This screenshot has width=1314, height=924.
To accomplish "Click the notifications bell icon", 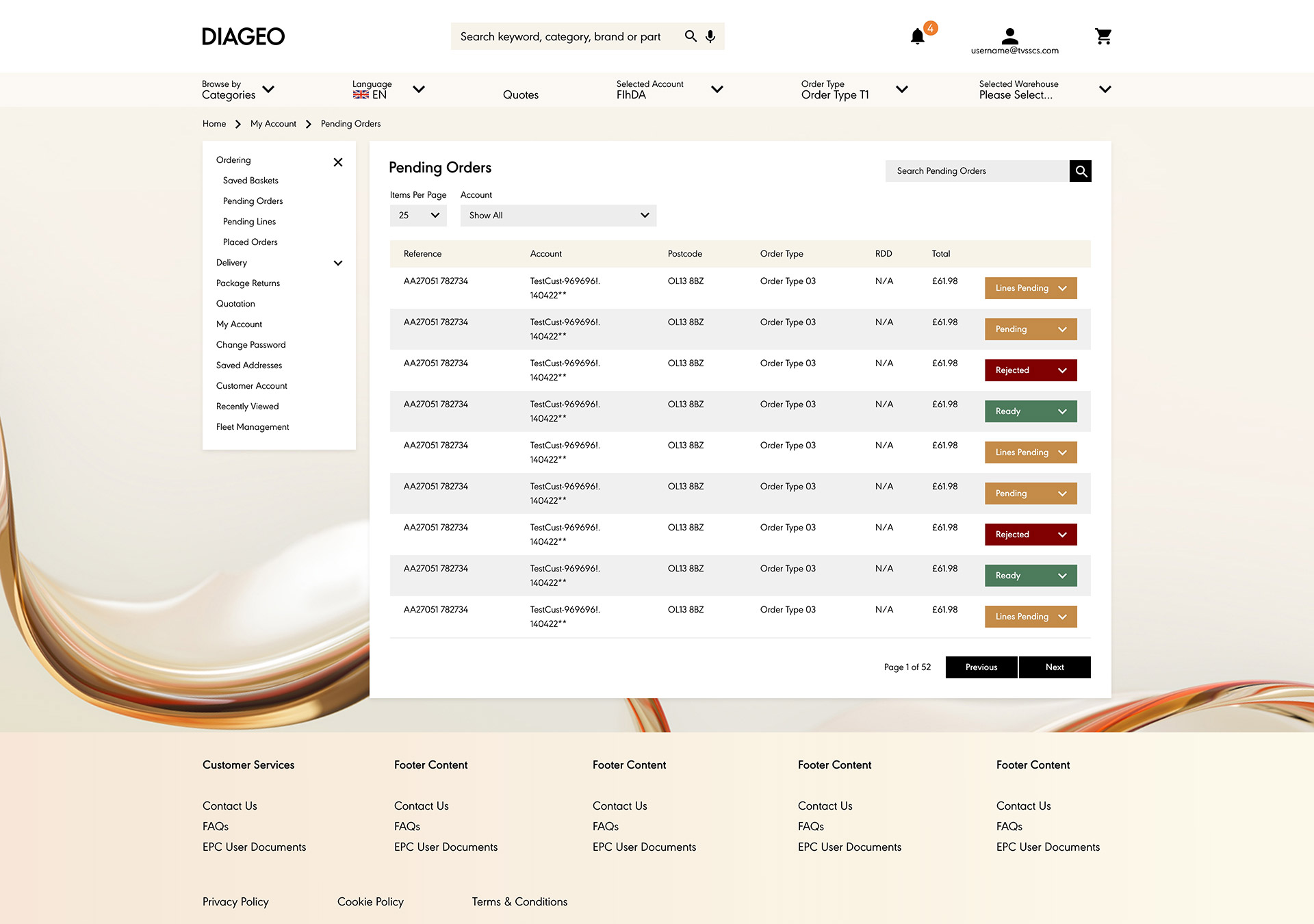I will 918,36.
